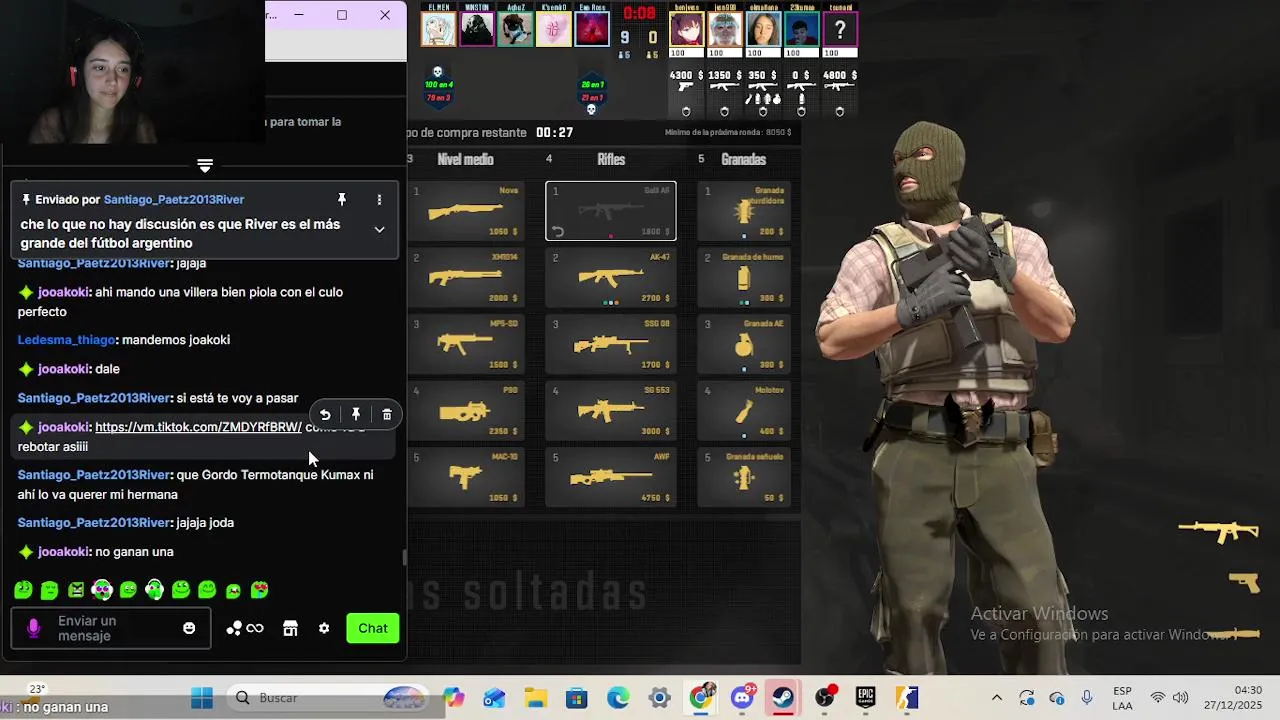Select the Granada AE explosive grenade

pyautogui.click(x=744, y=344)
